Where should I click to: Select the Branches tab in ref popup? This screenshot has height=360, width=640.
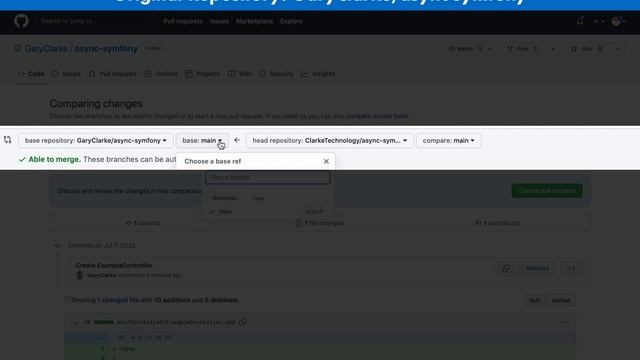pyautogui.click(x=224, y=198)
